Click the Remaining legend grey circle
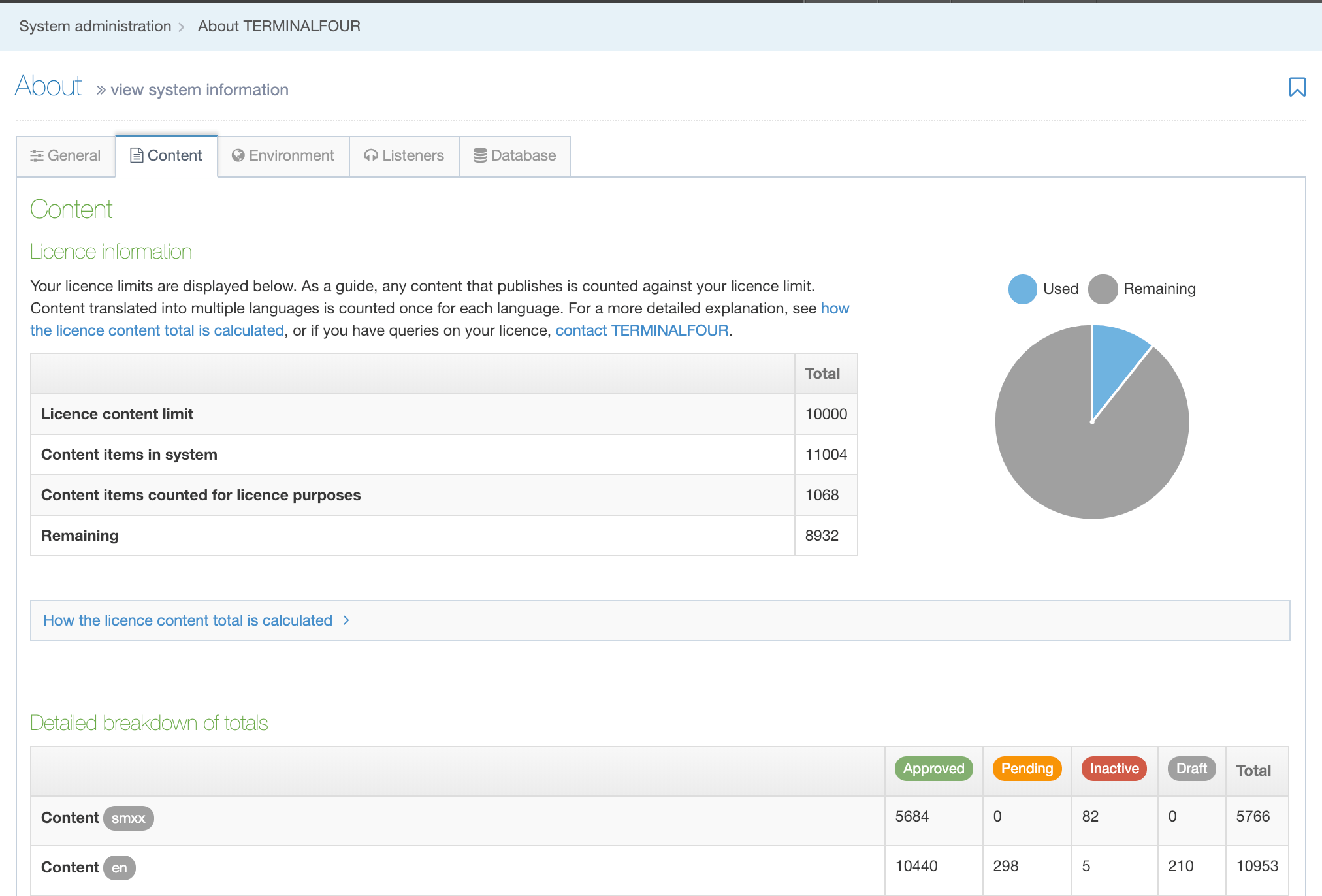Image resolution: width=1322 pixels, height=896 pixels. pos(1103,289)
